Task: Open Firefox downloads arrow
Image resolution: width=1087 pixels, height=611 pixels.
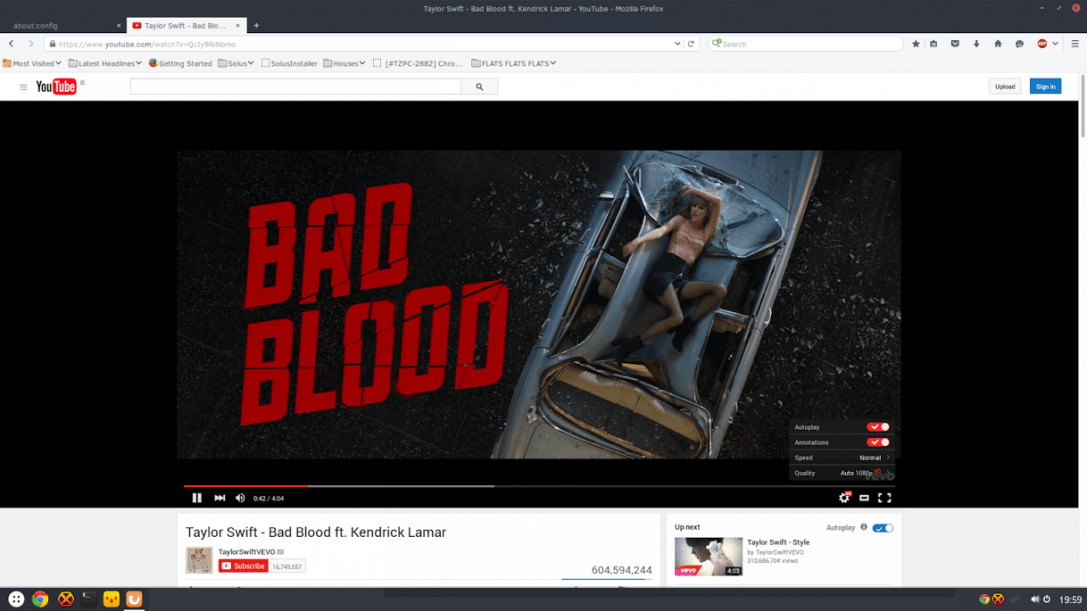Action: coord(976,44)
